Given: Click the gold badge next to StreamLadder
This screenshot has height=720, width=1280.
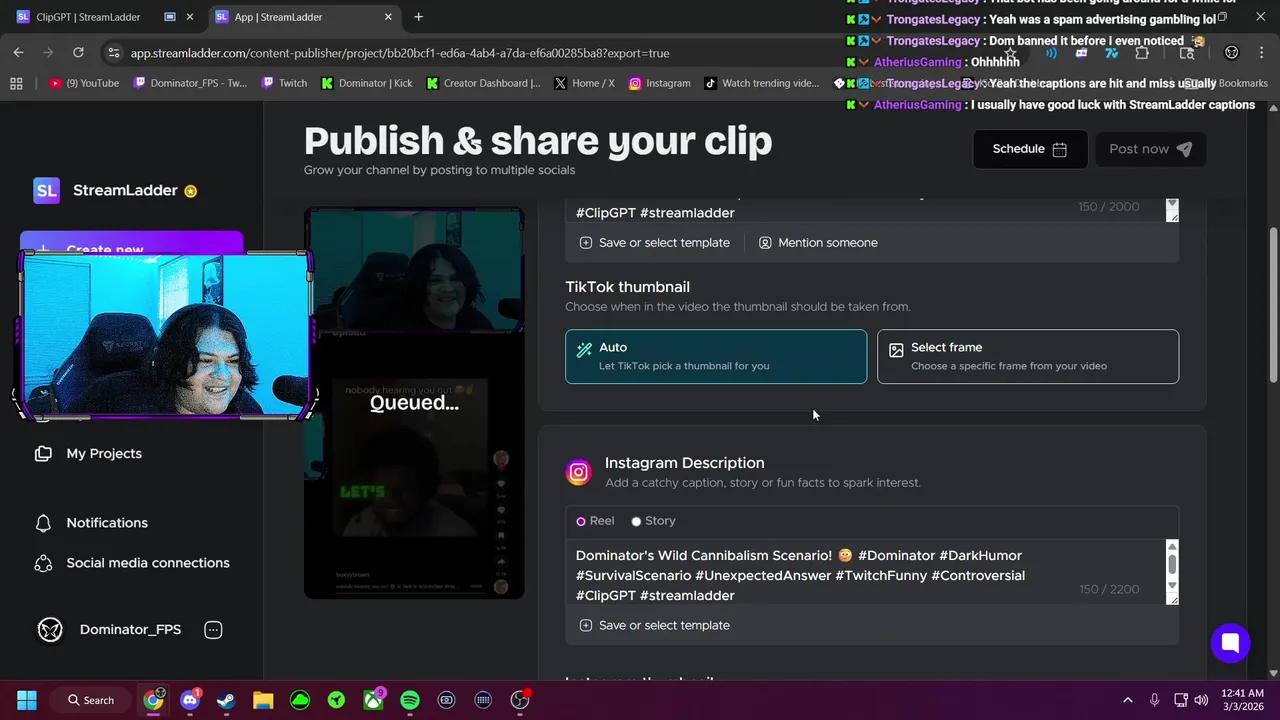Looking at the screenshot, I should (191, 191).
